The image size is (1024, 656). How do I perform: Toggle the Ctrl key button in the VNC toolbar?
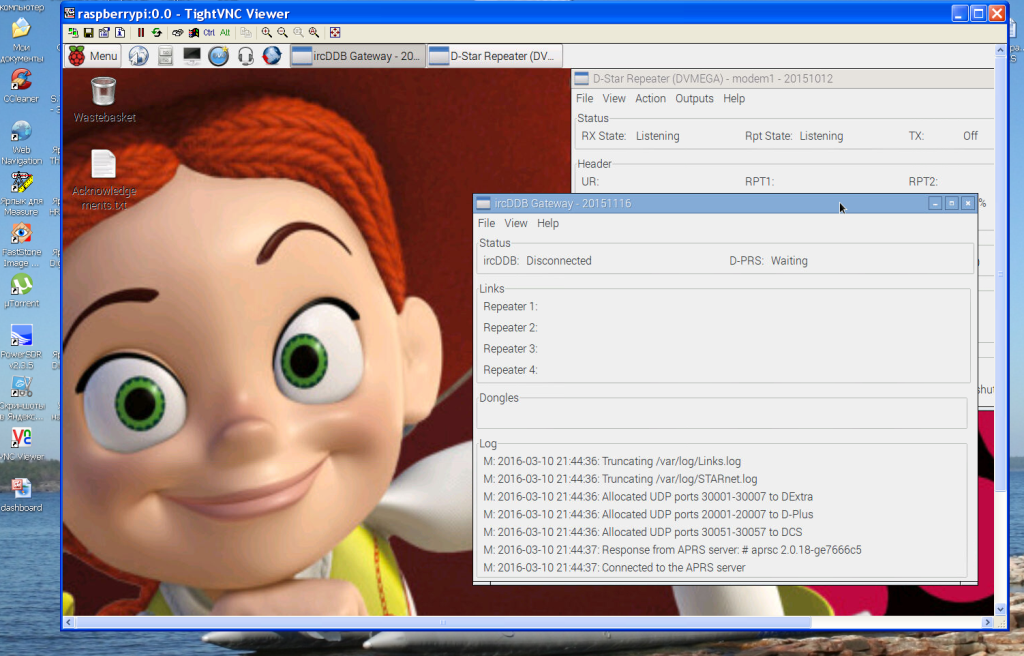click(209, 33)
